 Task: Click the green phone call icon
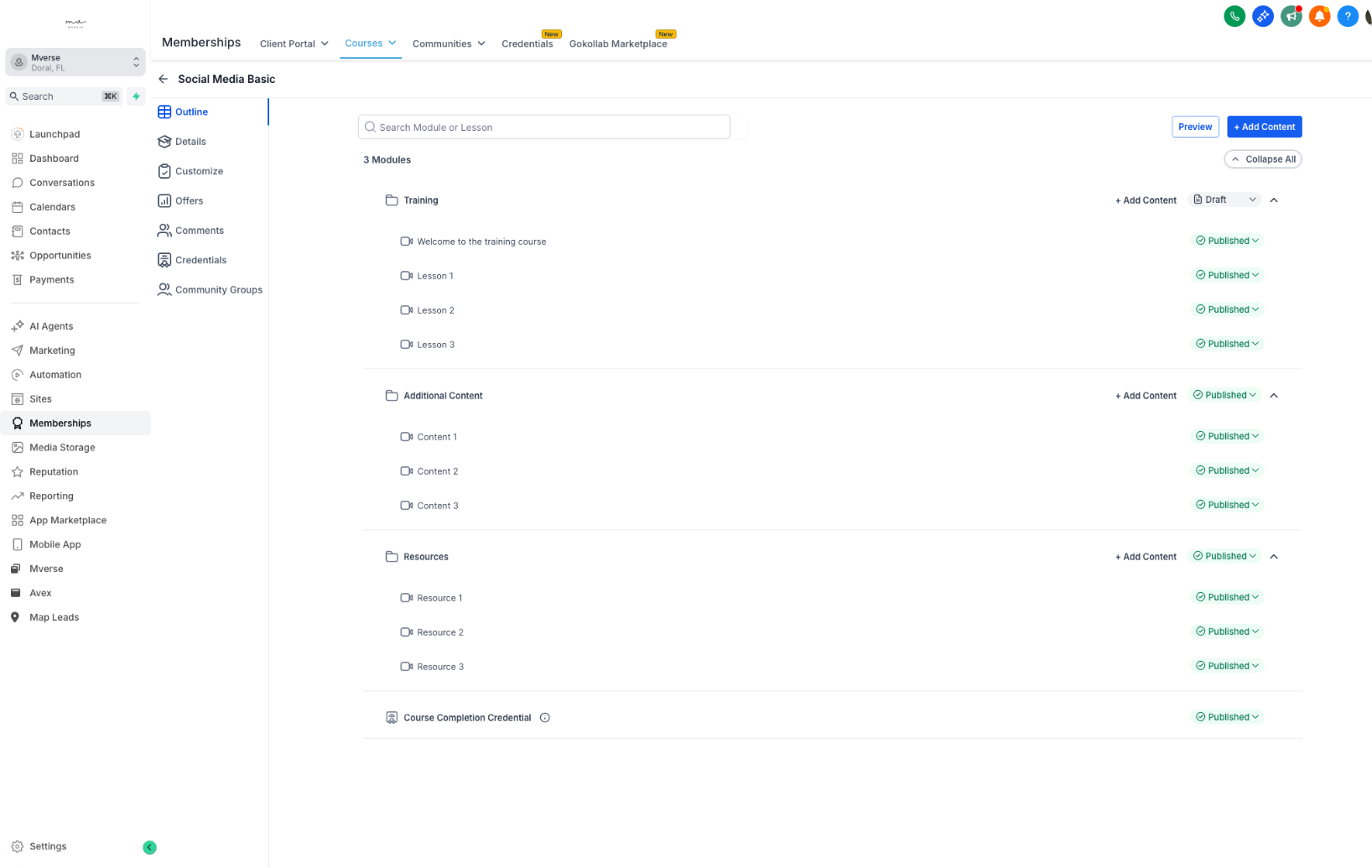1234,16
